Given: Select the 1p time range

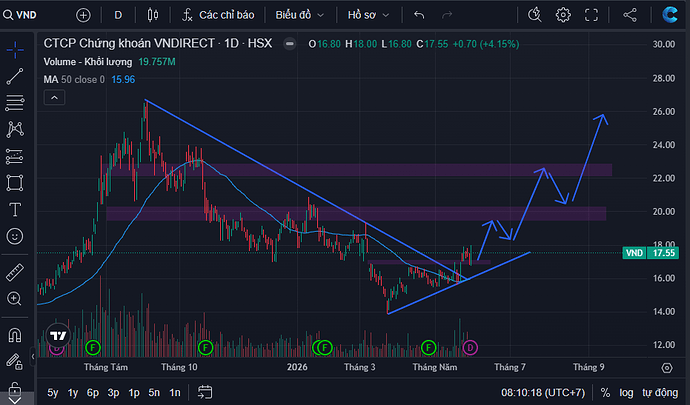Looking at the screenshot, I should point(134,392).
